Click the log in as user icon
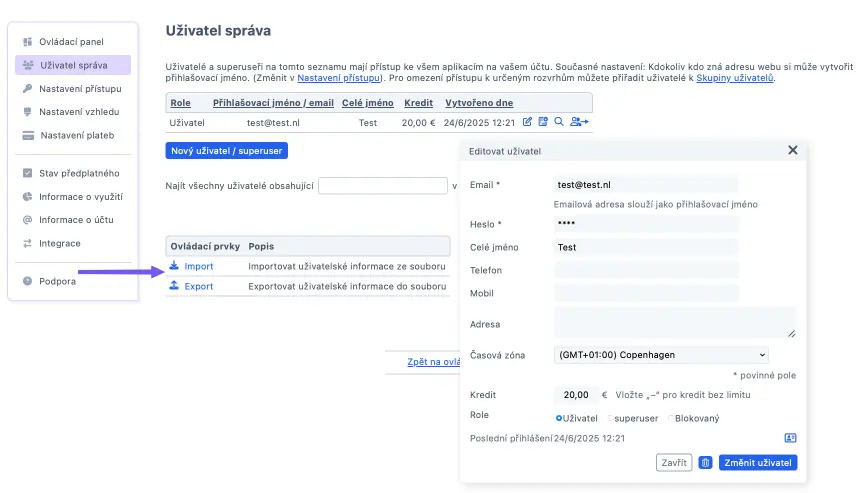This screenshot has height=493, width=860. point(579,122)
